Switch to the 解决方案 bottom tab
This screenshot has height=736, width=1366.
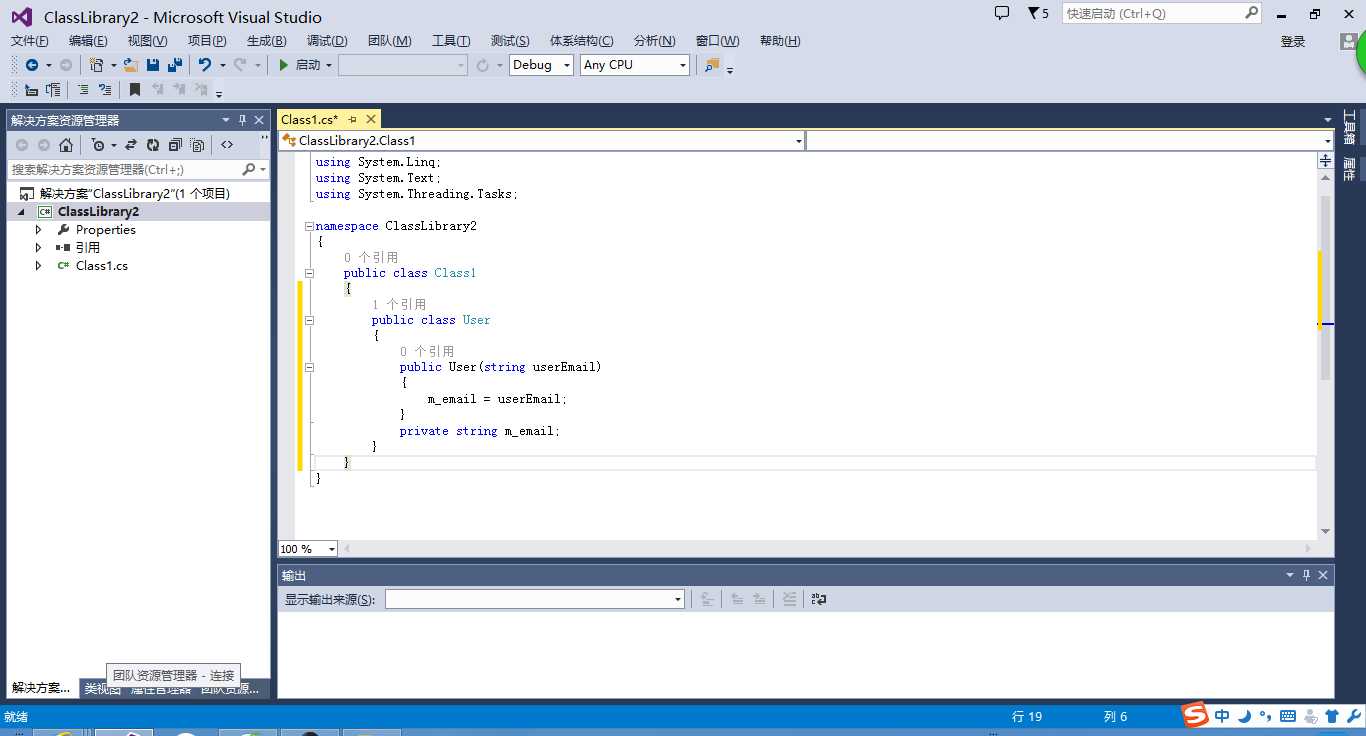pyautogui.click(x=42, y=688)
